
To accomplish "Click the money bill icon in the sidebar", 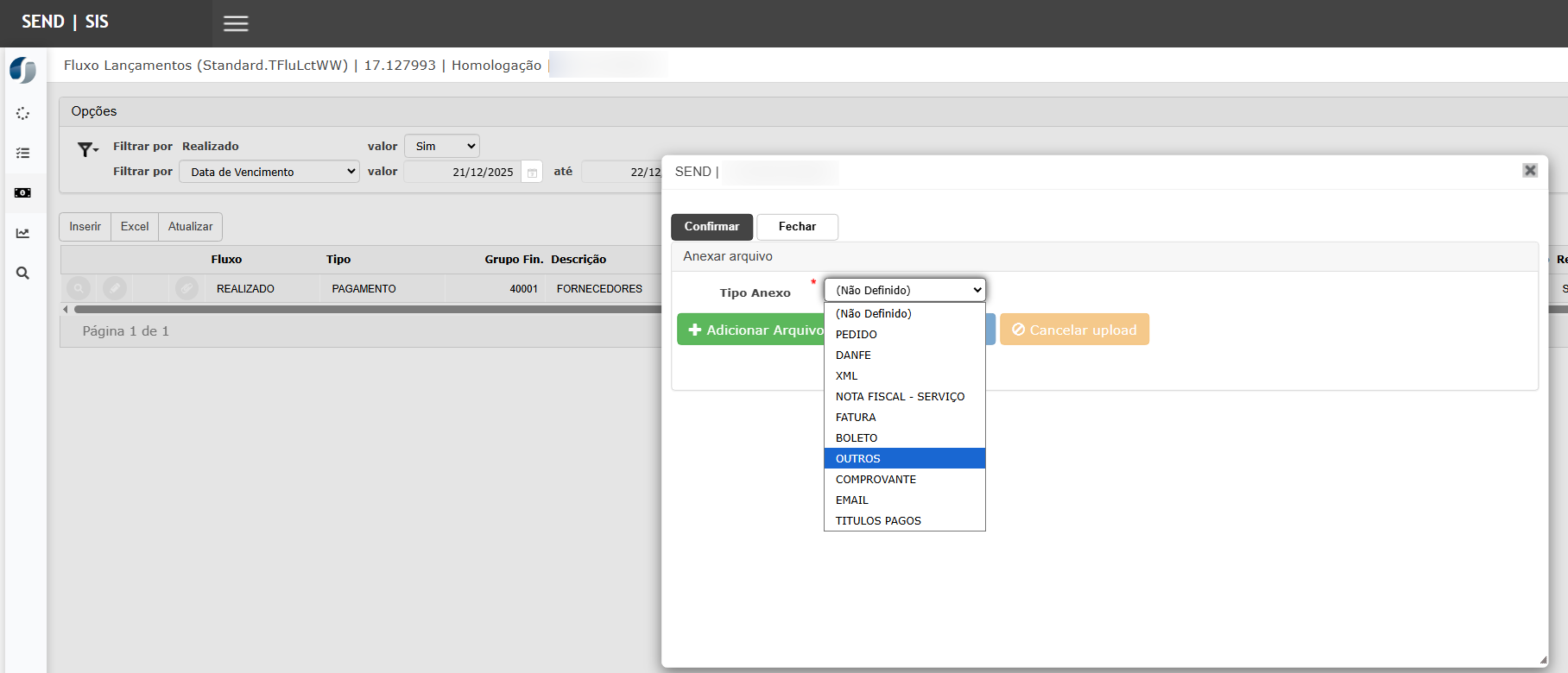I will [x=23, y=193].
